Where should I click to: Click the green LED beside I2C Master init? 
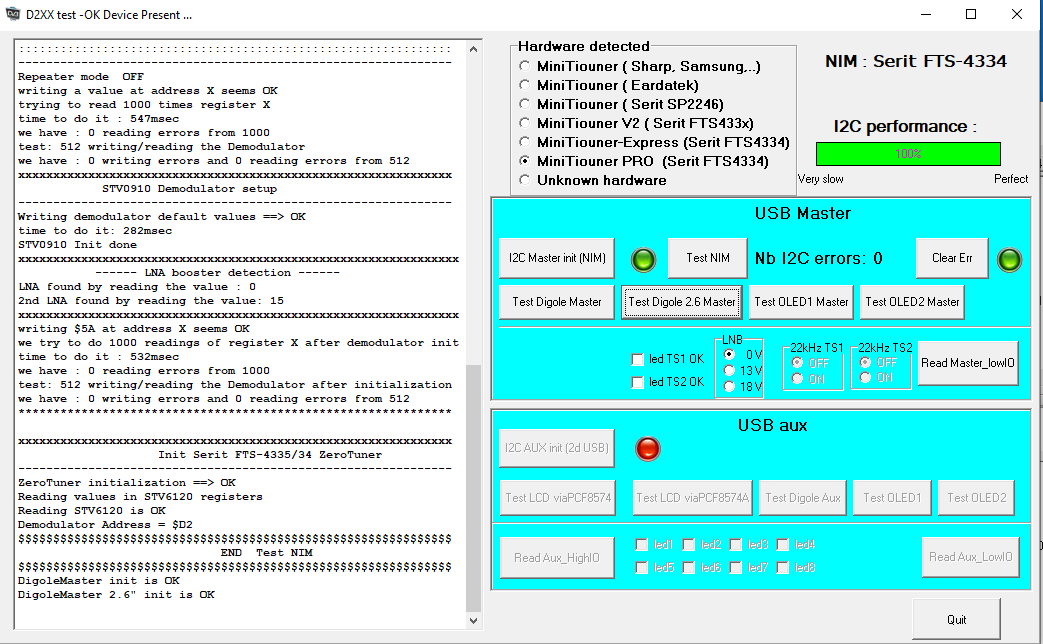pyautogui.click(x=643, y=259)
